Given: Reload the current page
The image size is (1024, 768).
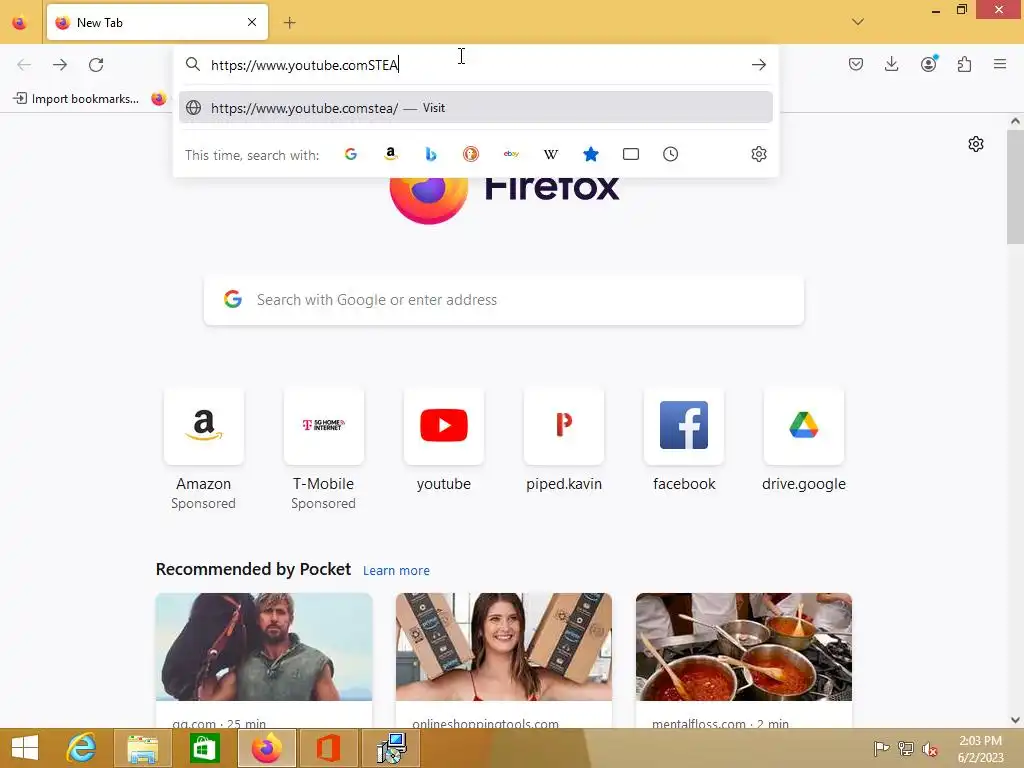Looking at the screenshot, I should click(x=96, y=65).
